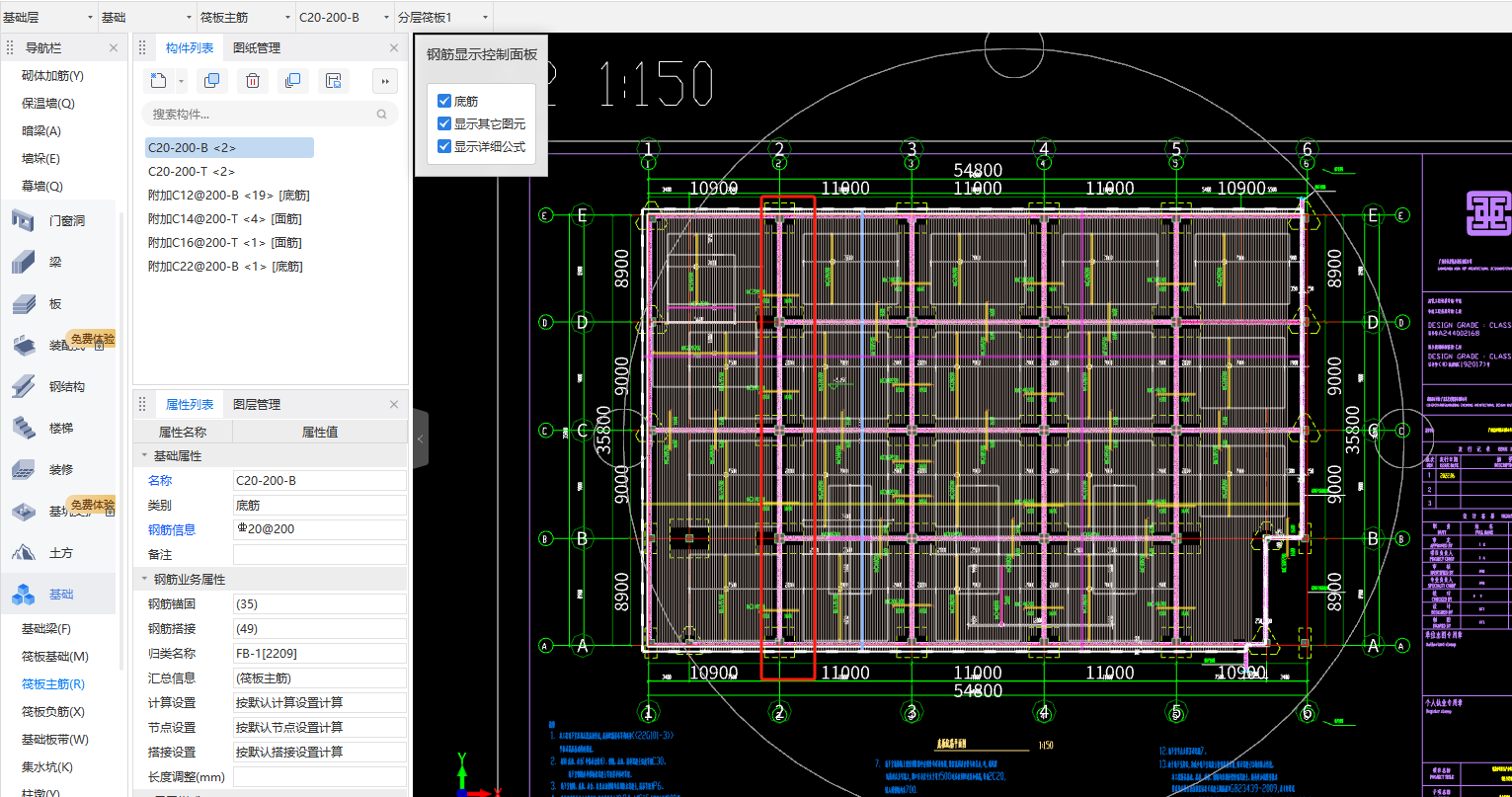Toggle the 显示其它图元 checkbox
Screen dimensions: 1512x797
pos(444,123)
